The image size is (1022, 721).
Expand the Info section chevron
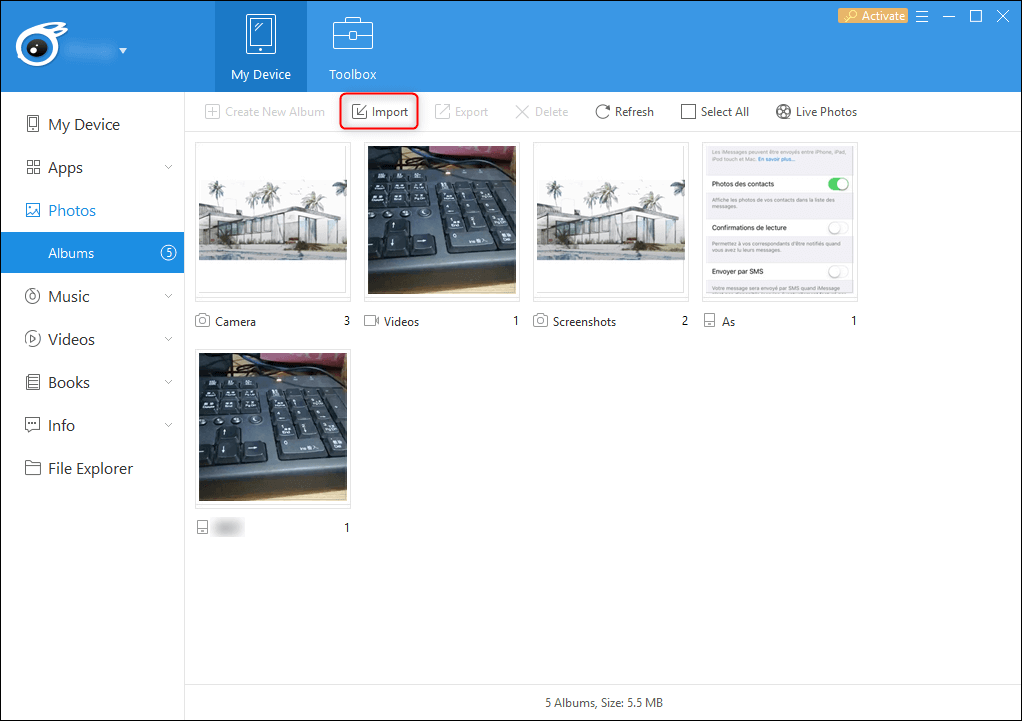tap(168, 426)
